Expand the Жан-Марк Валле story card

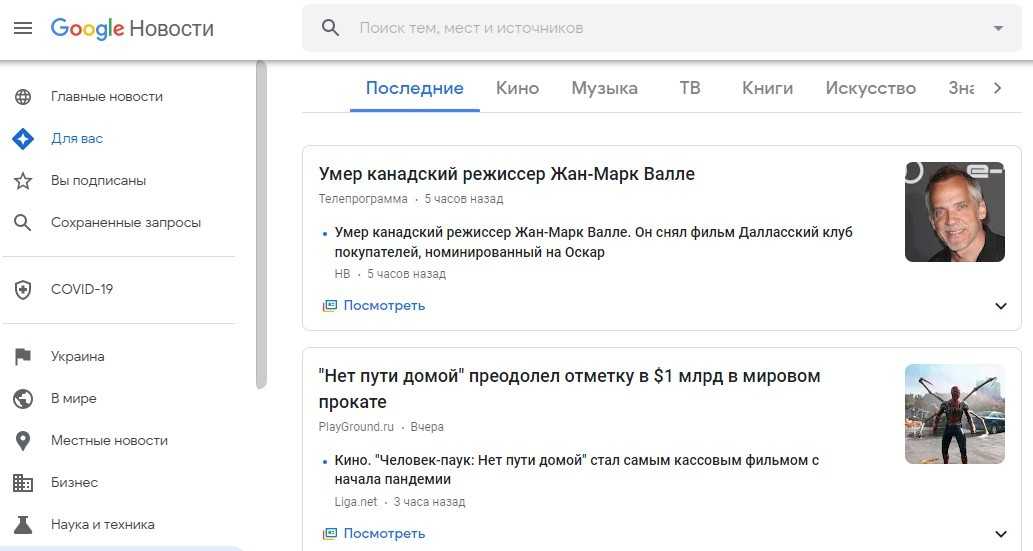[x=1001, y=306]
